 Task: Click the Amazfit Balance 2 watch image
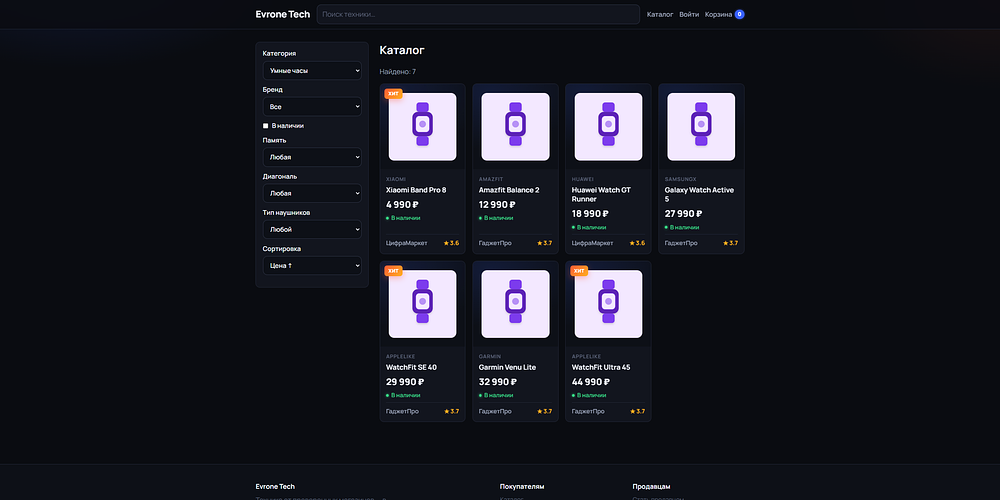(x=515, y=126)
